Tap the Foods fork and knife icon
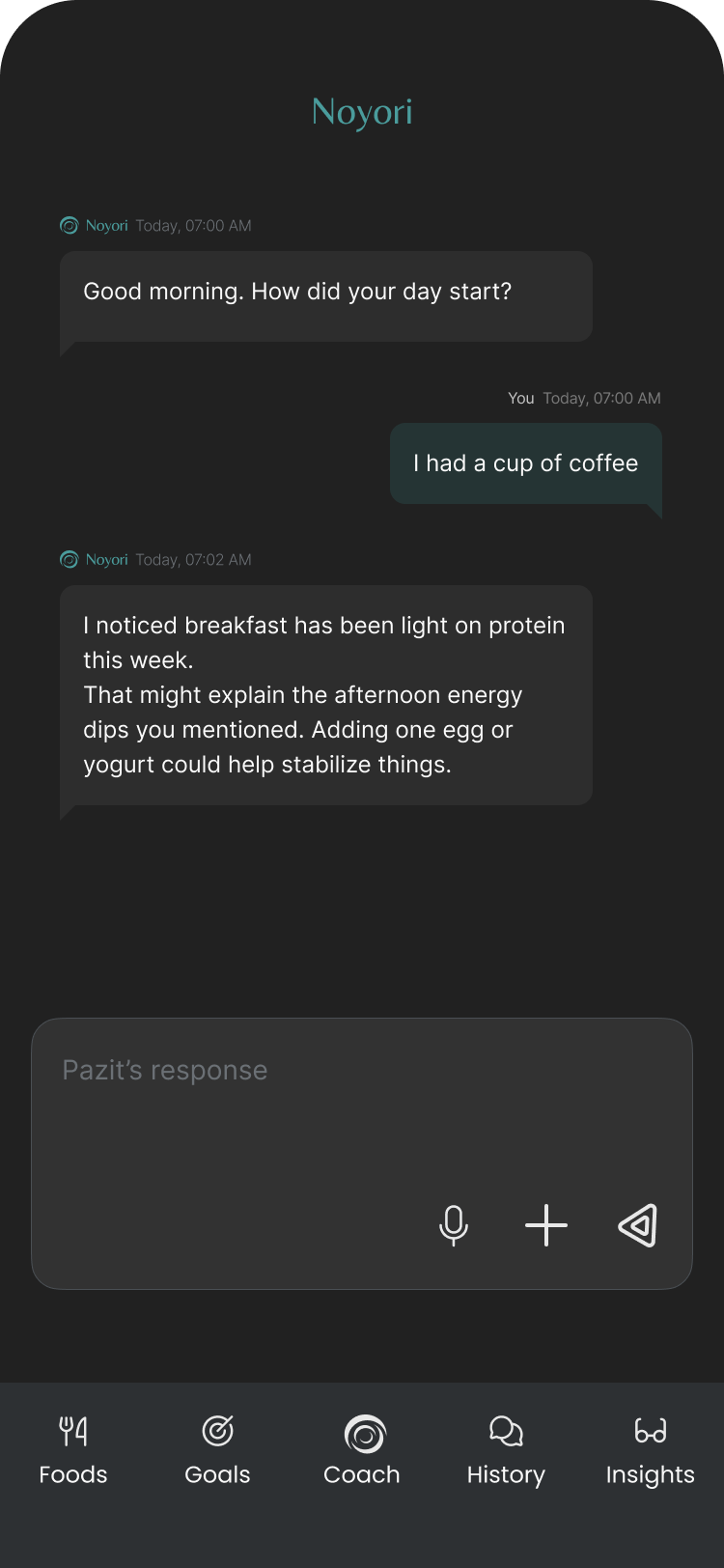Viewport: 724px width, 1568px height. (73, 1431)
